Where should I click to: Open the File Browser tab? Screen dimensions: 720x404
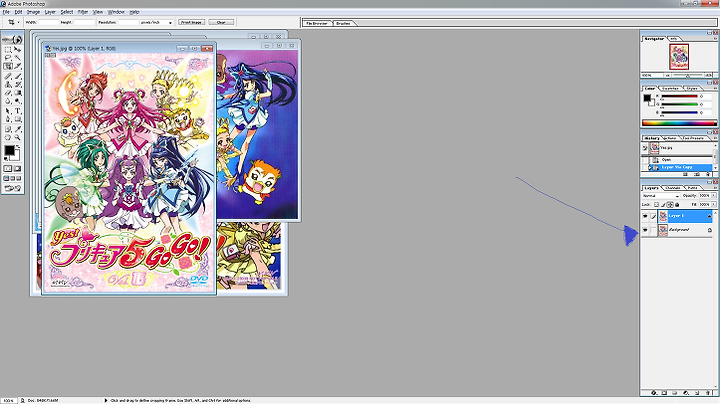tap(317, 23)
